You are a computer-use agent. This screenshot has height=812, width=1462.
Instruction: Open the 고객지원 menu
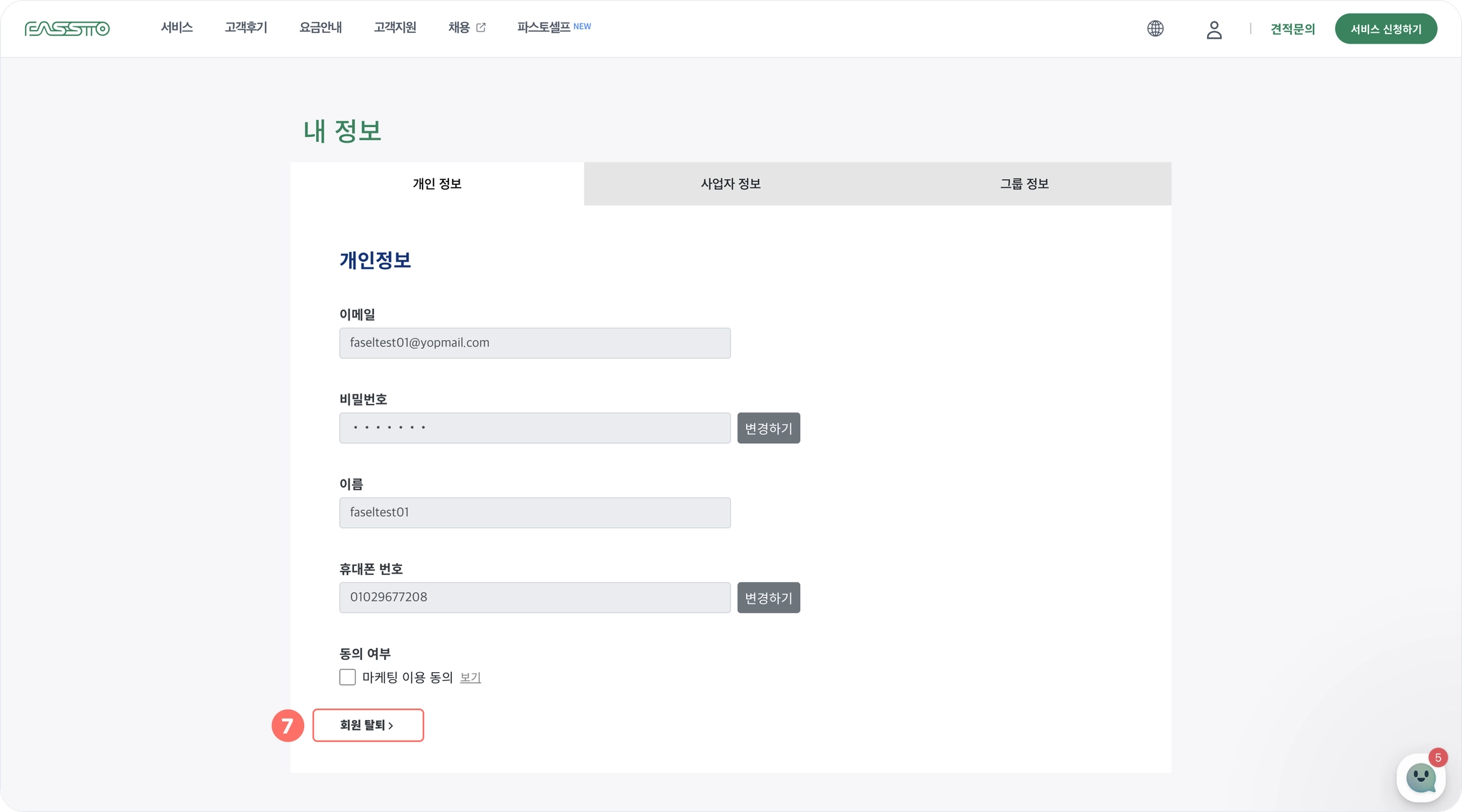coord(395,28)
